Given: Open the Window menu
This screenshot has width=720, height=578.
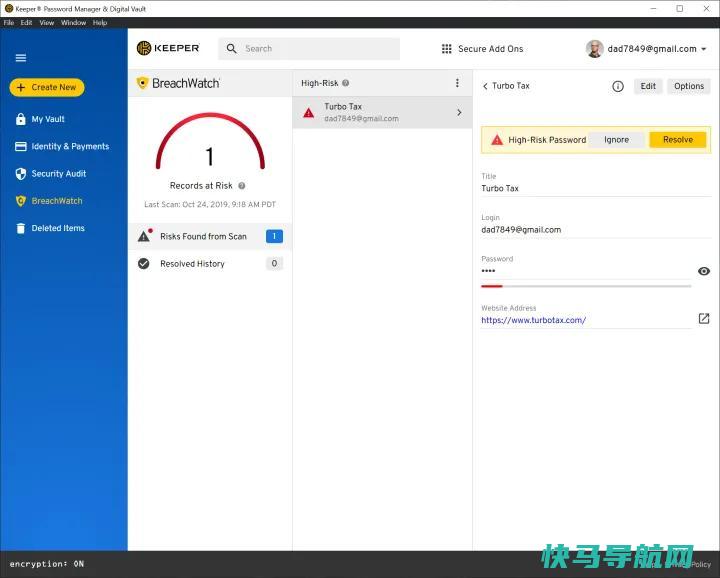Looking at the screenshot, I should [73, 22].
